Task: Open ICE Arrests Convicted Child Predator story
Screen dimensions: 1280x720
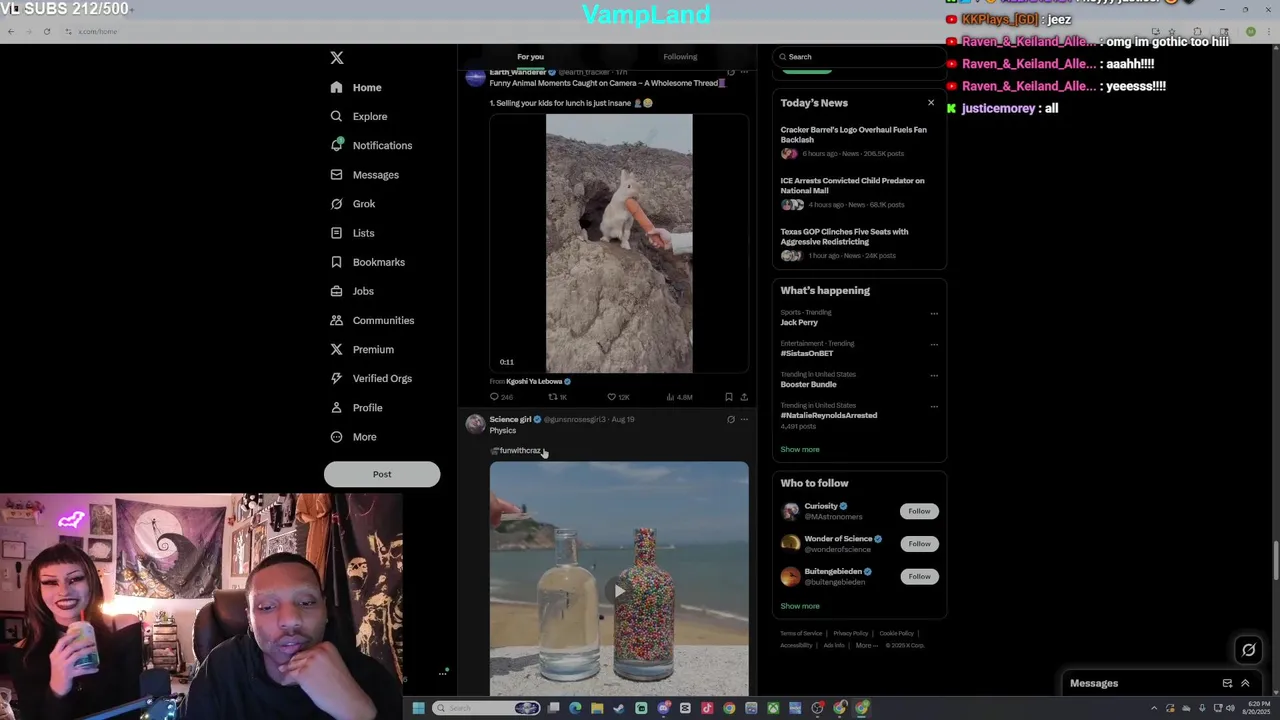Action: (853, 186)
